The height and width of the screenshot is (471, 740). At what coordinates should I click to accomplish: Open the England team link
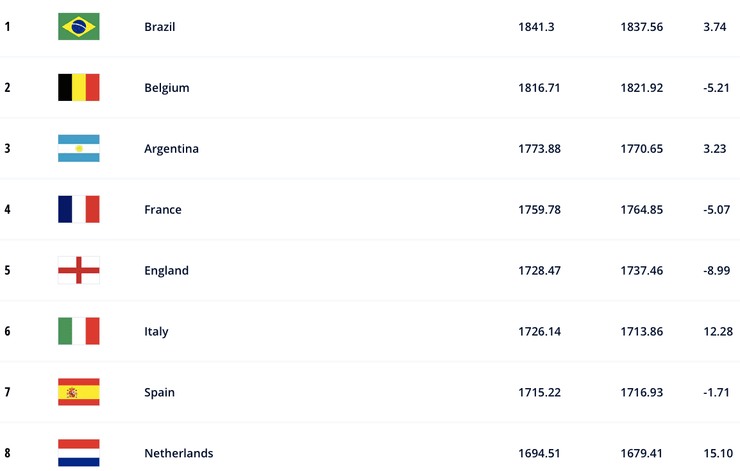pyautogui.click(x=166, y=271)
